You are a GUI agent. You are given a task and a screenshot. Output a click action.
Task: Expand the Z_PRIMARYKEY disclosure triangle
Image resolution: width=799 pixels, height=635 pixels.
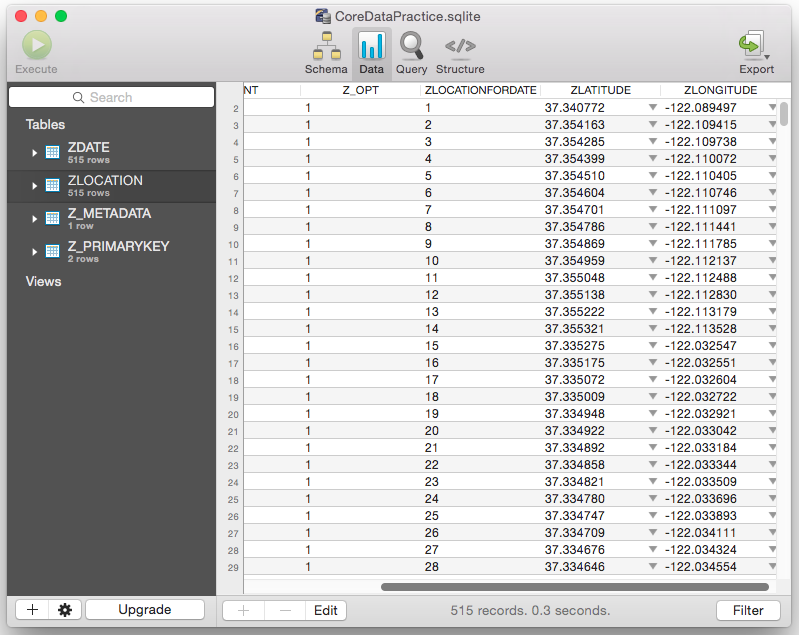point(34,252)
